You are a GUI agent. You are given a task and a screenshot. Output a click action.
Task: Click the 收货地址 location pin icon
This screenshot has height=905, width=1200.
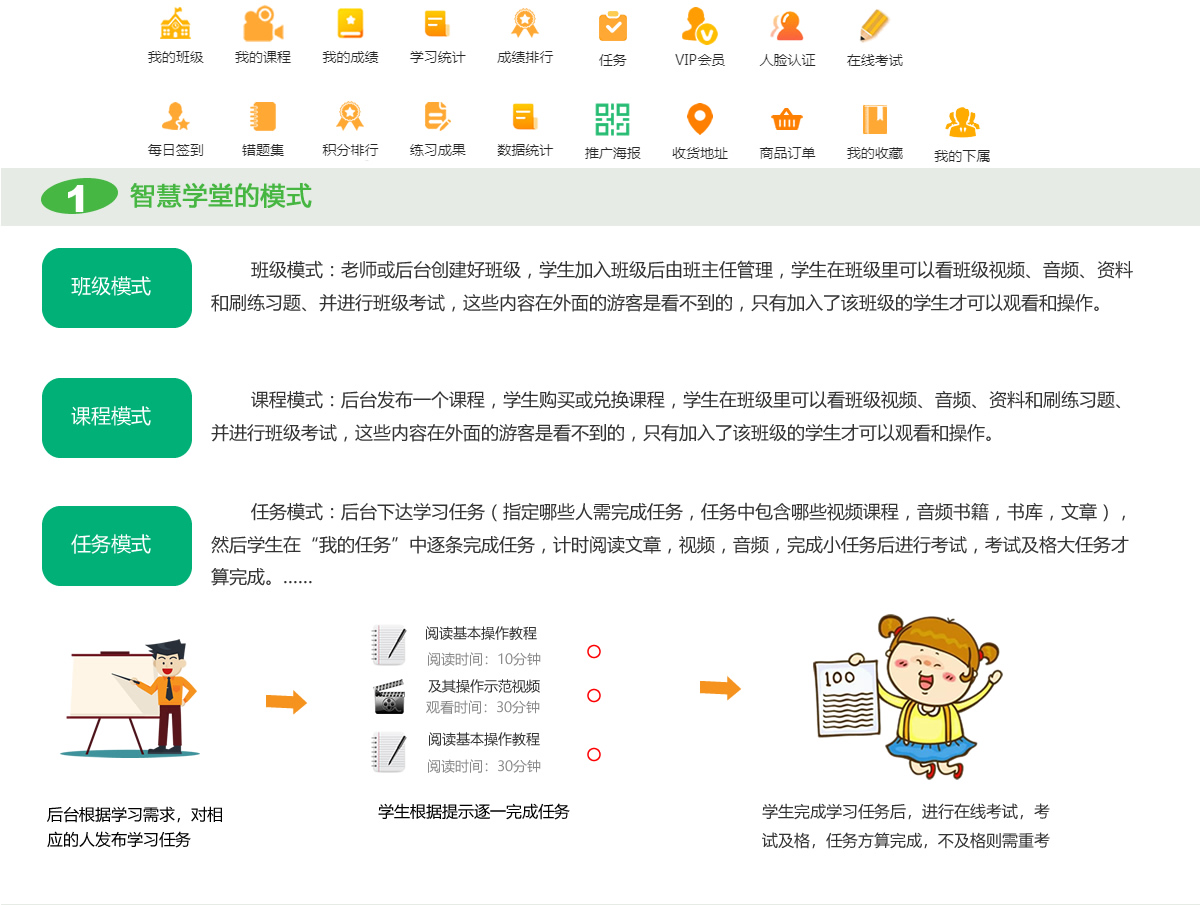click(699, 119)
